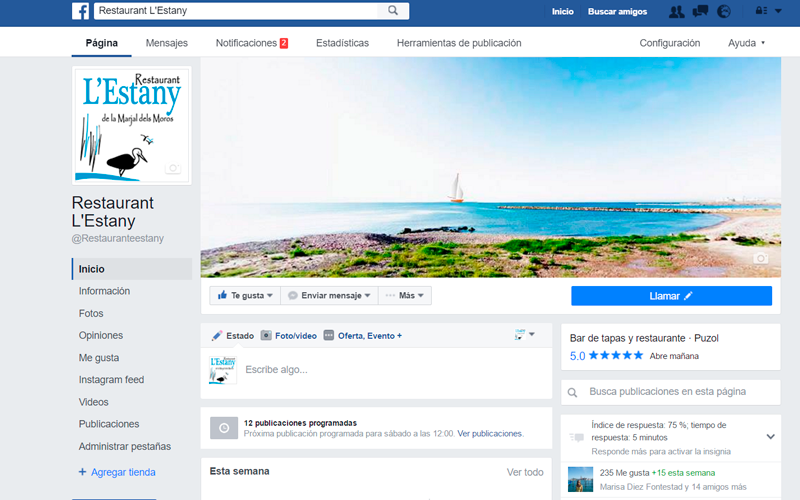Open the Configuración tab
The width and height of the screenshot is (800, 500).
pos(670,43)
